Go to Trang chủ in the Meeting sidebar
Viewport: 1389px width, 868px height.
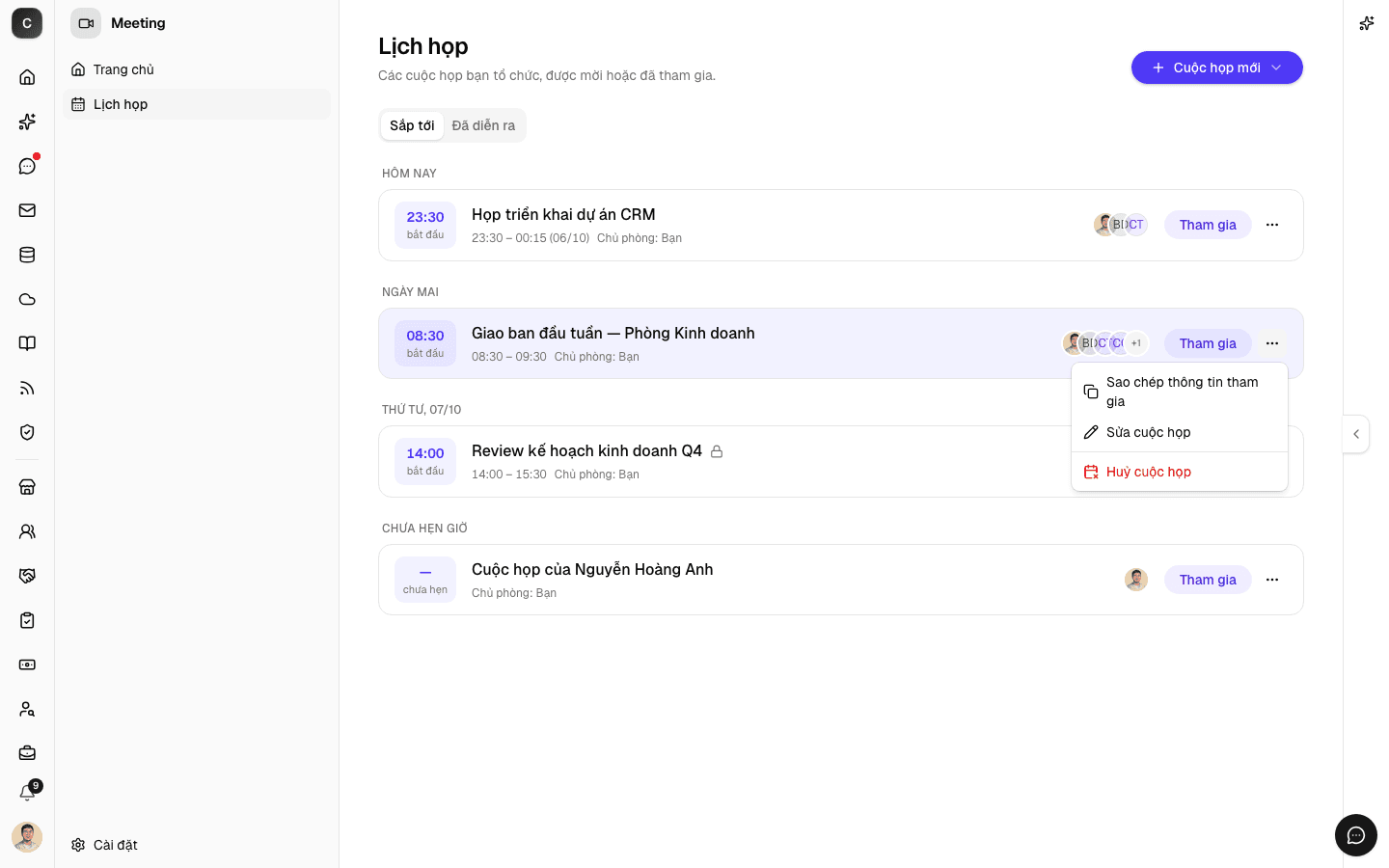click(197, 69)
